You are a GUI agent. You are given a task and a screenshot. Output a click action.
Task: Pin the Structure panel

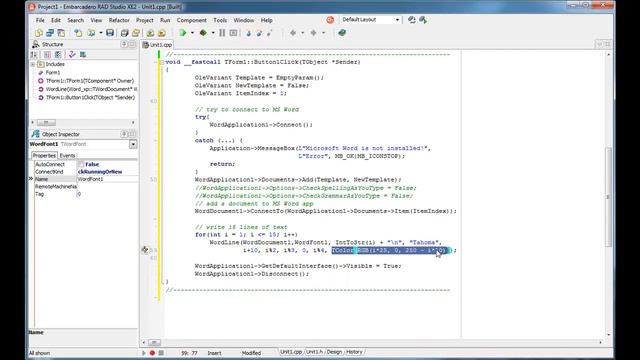pyautogui.click(x=124, y=44)
